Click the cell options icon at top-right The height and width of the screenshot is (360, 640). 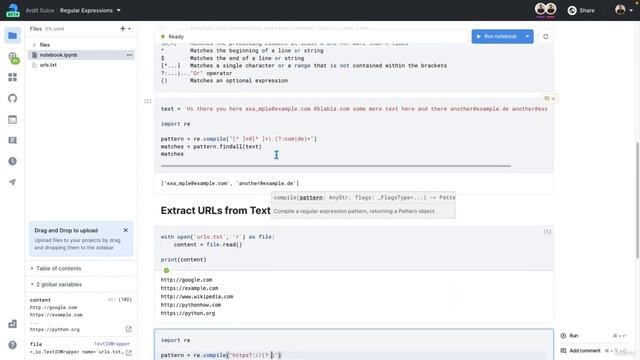tap(549, 98)
